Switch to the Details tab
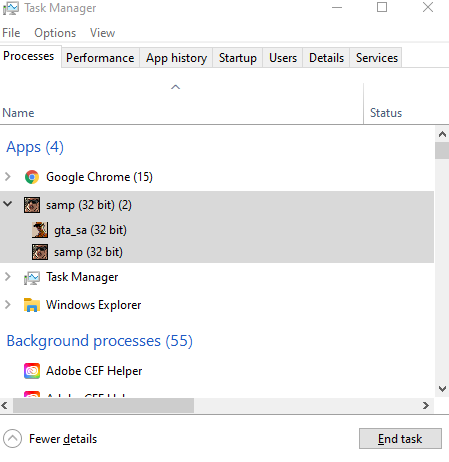 click(326, 58)
